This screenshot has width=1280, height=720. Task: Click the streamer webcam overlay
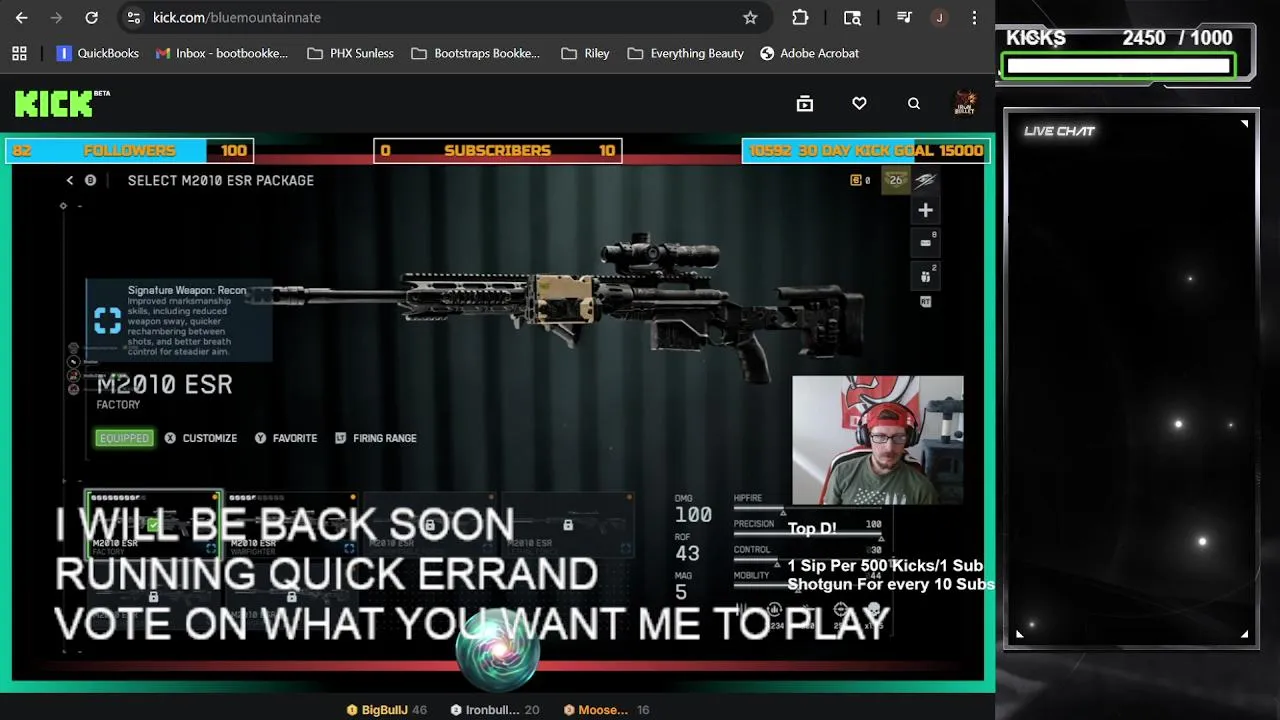click(x=878, y=440)
